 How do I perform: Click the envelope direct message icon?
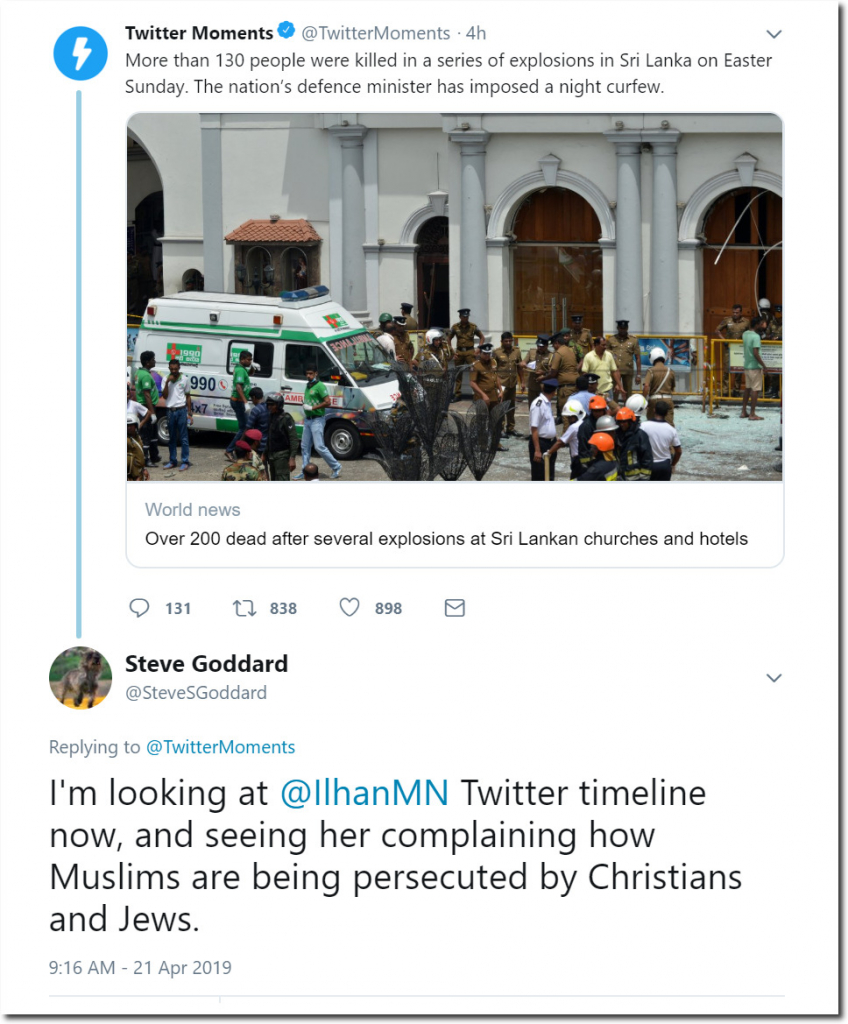point(454,607)
